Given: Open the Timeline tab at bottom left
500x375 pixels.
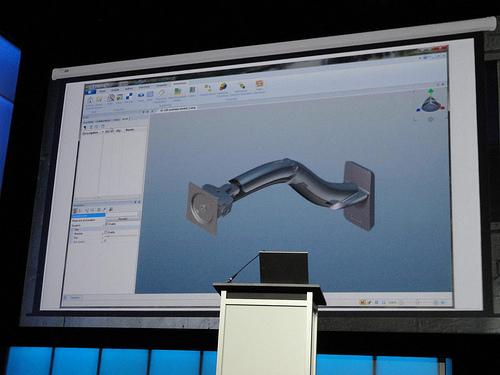Looking at the screenshot, I should pos(73,297).
